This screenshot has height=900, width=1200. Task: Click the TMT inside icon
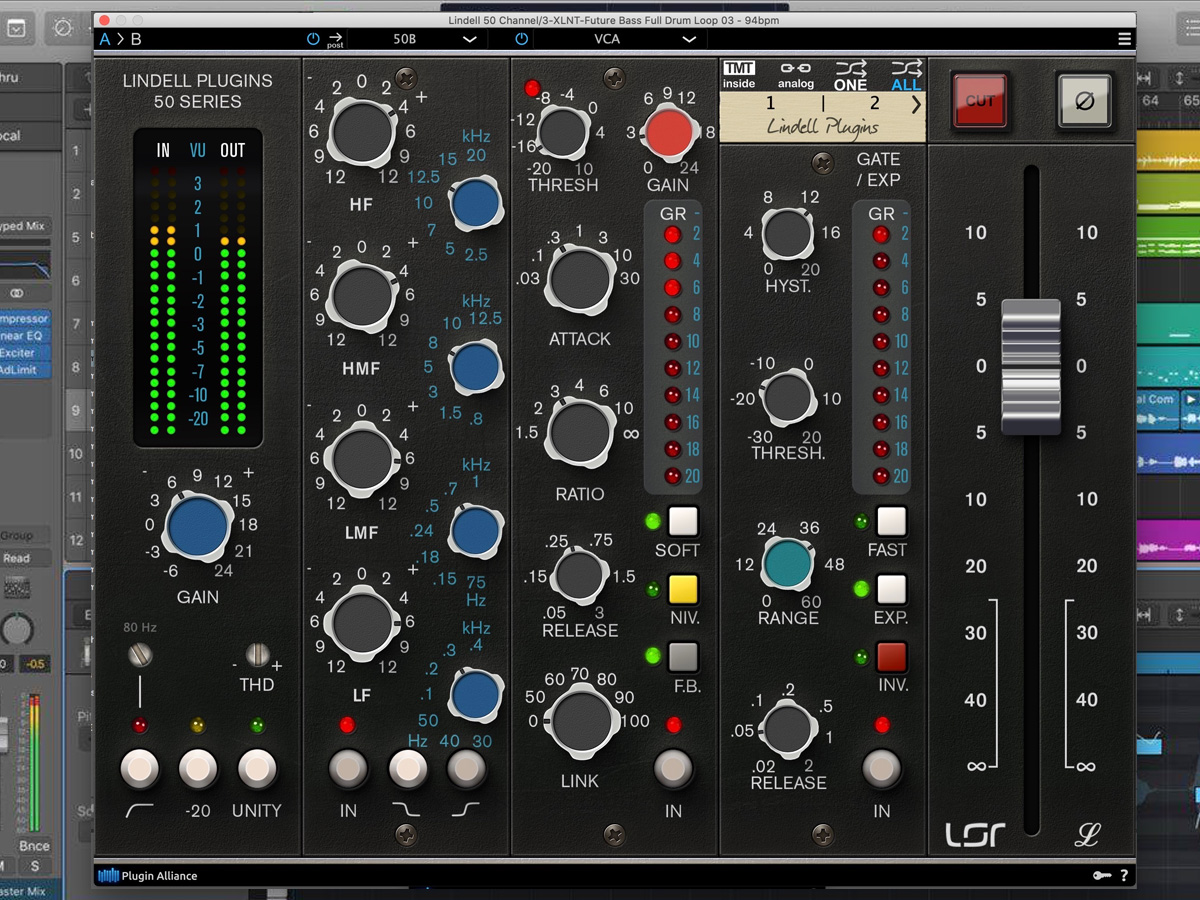(738, 76)
